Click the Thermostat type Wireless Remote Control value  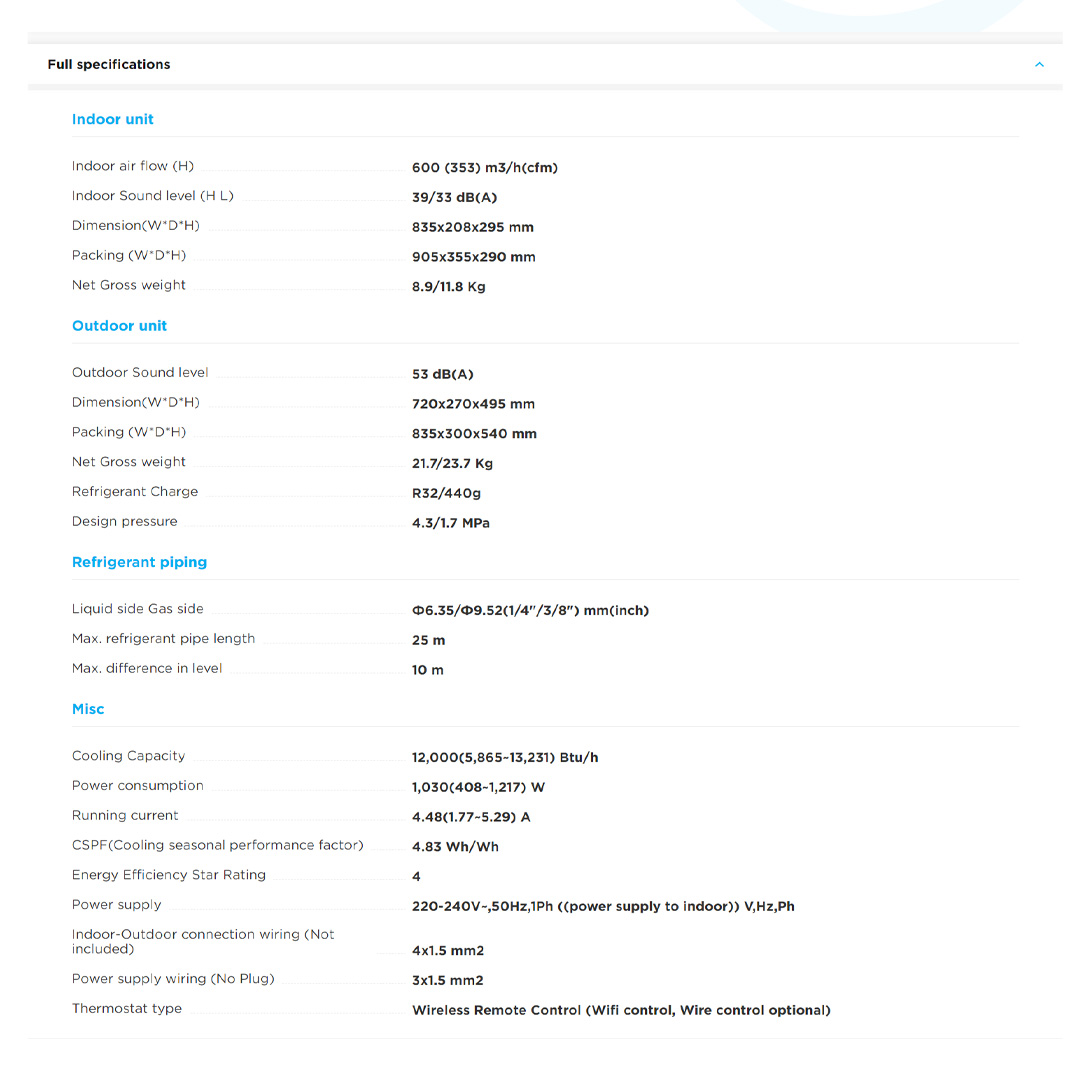point(621,1010)
